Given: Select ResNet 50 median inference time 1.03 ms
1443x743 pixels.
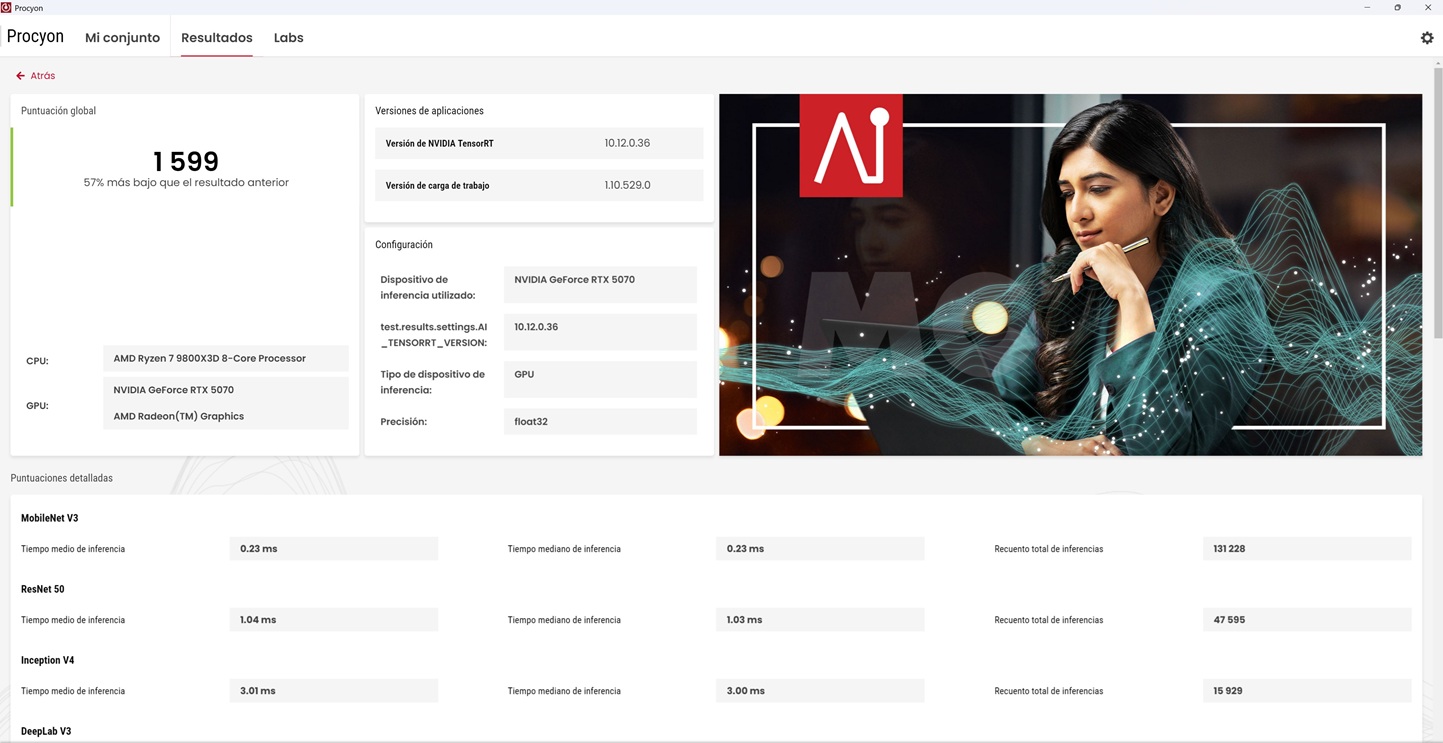Looking at the screenshot, I should pyautogui.click(x=820, y=620).
